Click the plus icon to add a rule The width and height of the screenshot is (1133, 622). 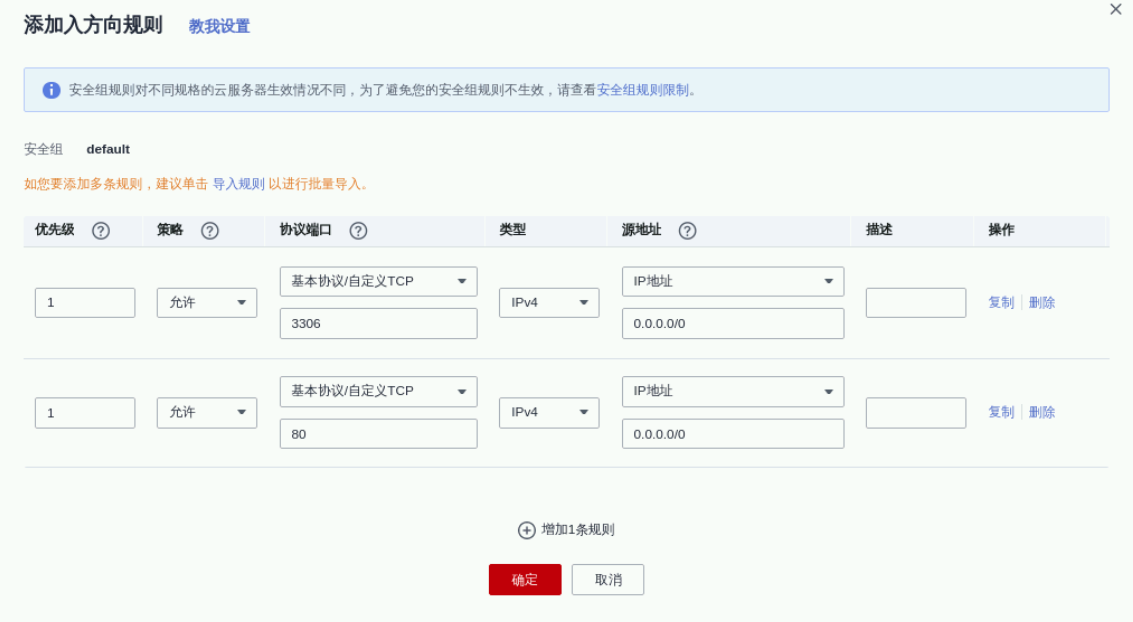pyautogui.click(x=527, y=530)
